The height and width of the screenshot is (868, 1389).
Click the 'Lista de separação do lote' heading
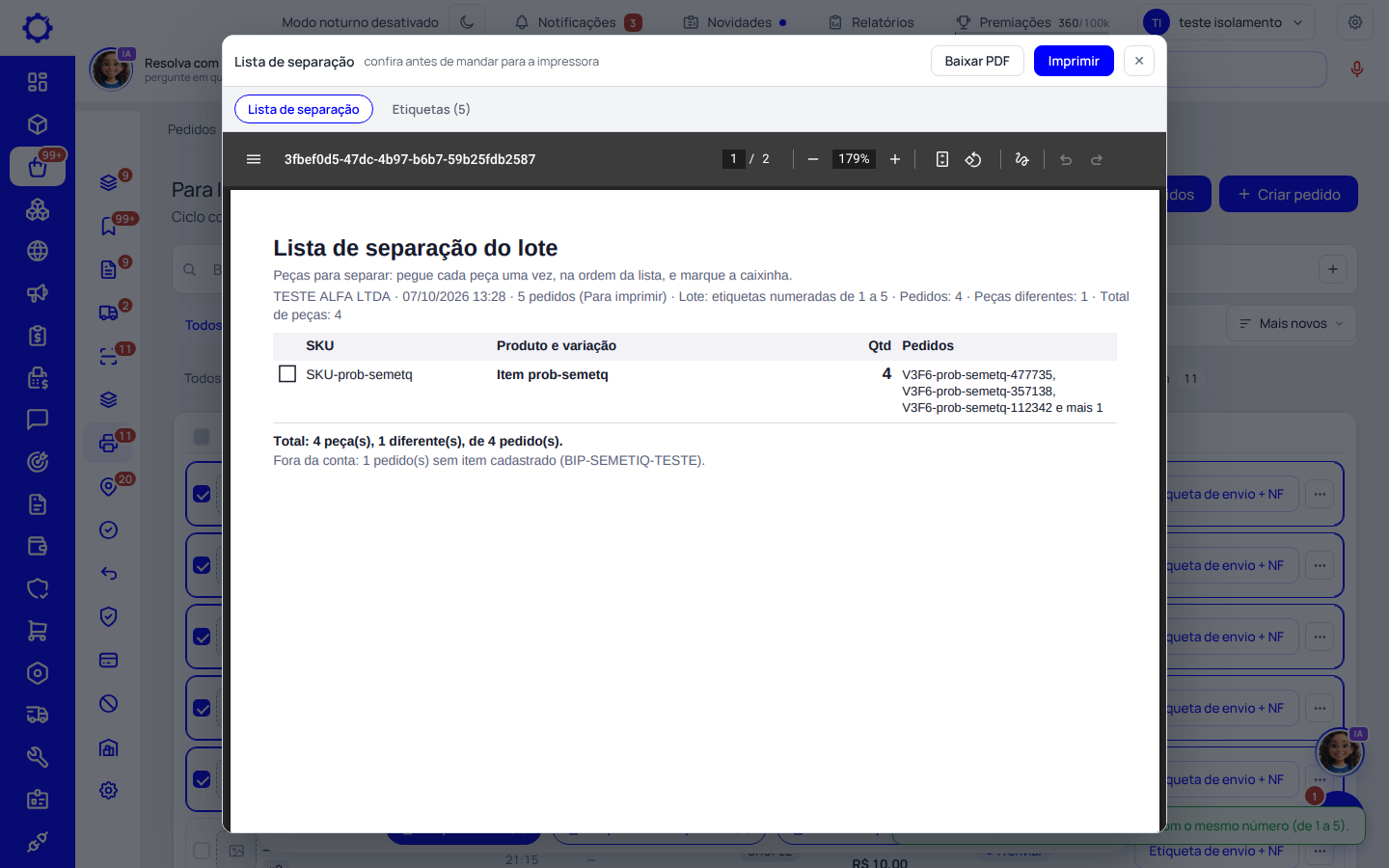pos(416,248)
